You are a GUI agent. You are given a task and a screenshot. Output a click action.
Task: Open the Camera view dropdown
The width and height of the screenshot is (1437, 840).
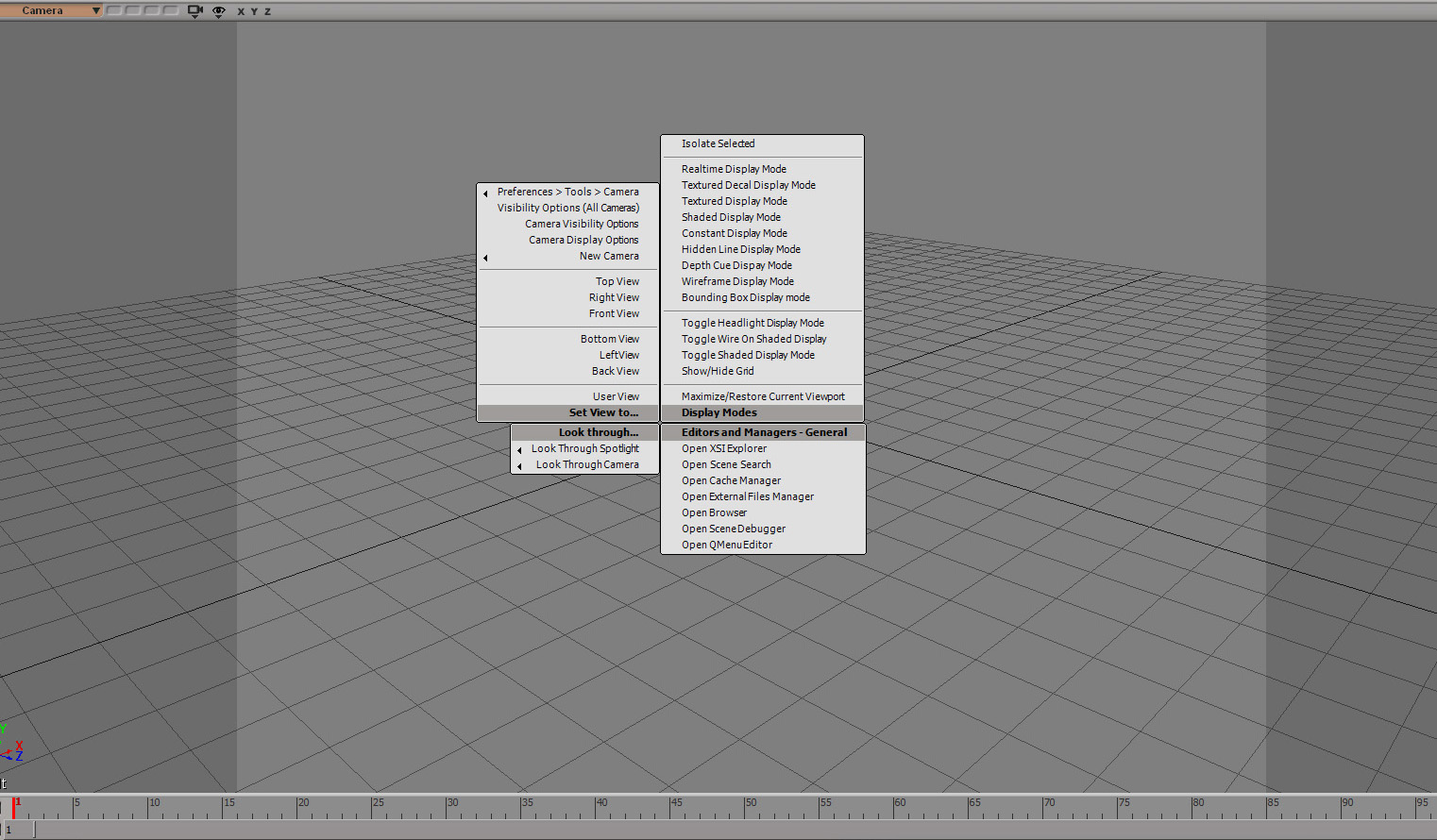(x=51, y=10)
